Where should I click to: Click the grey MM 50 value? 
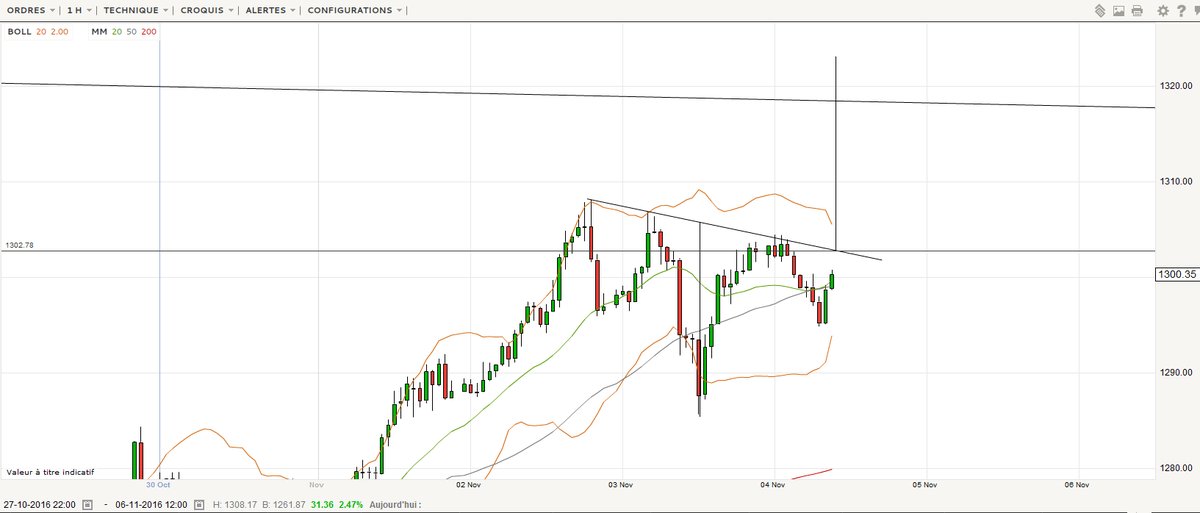132,32
